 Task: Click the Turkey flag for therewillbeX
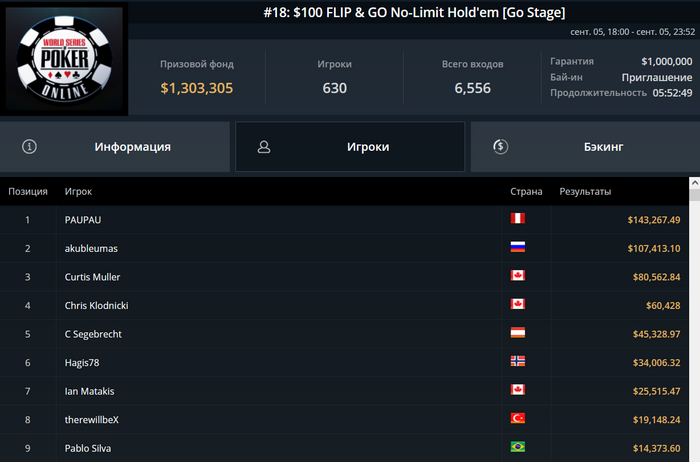(517, 418)
